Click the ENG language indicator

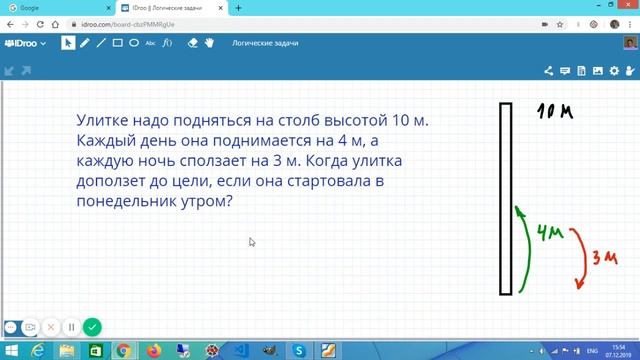(592, 351)
